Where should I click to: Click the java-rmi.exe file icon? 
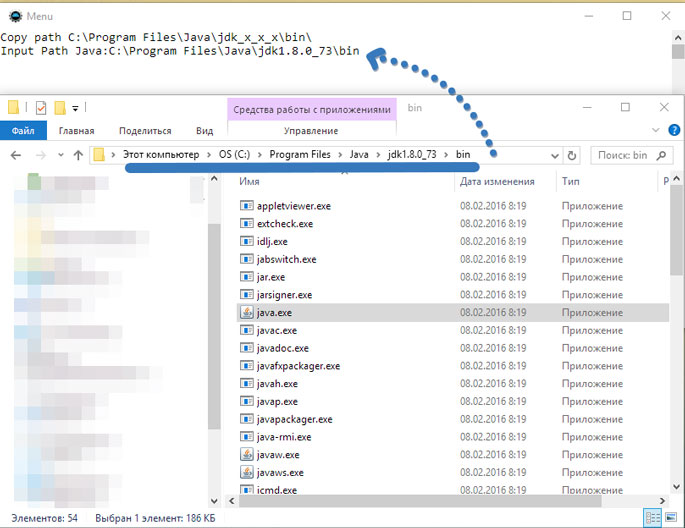tap(246, 437)
